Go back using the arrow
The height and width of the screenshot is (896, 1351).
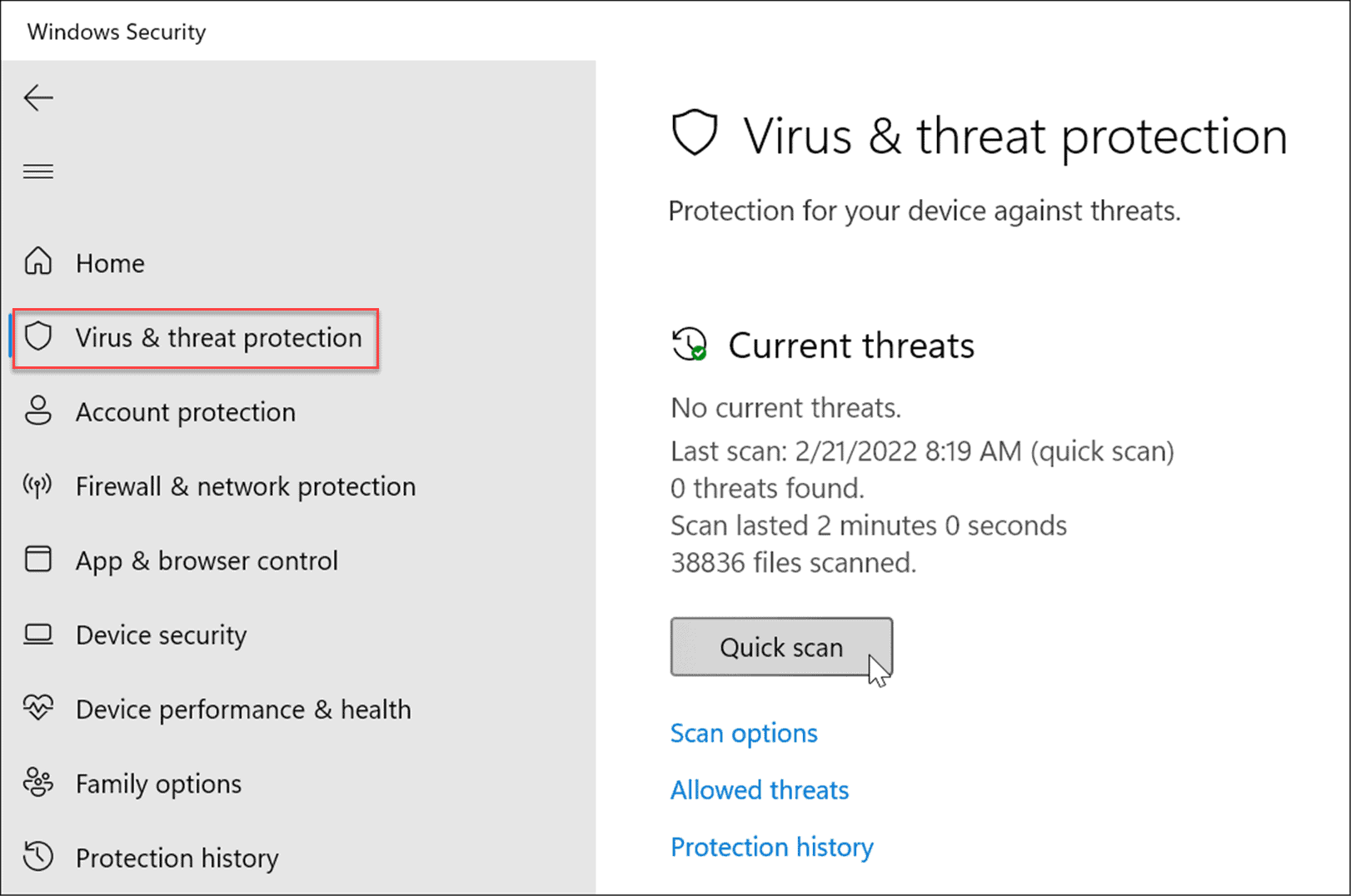point(38,97)
